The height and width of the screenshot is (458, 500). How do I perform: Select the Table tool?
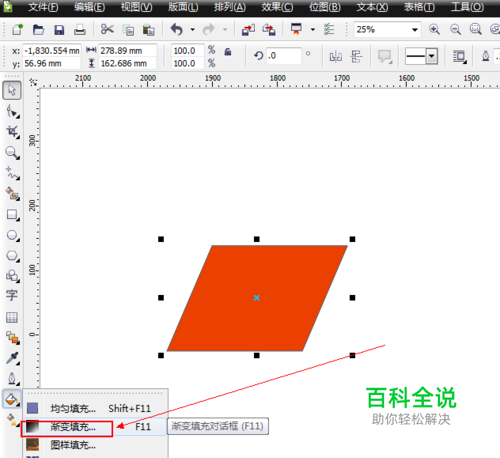click(x=12, y=317)
